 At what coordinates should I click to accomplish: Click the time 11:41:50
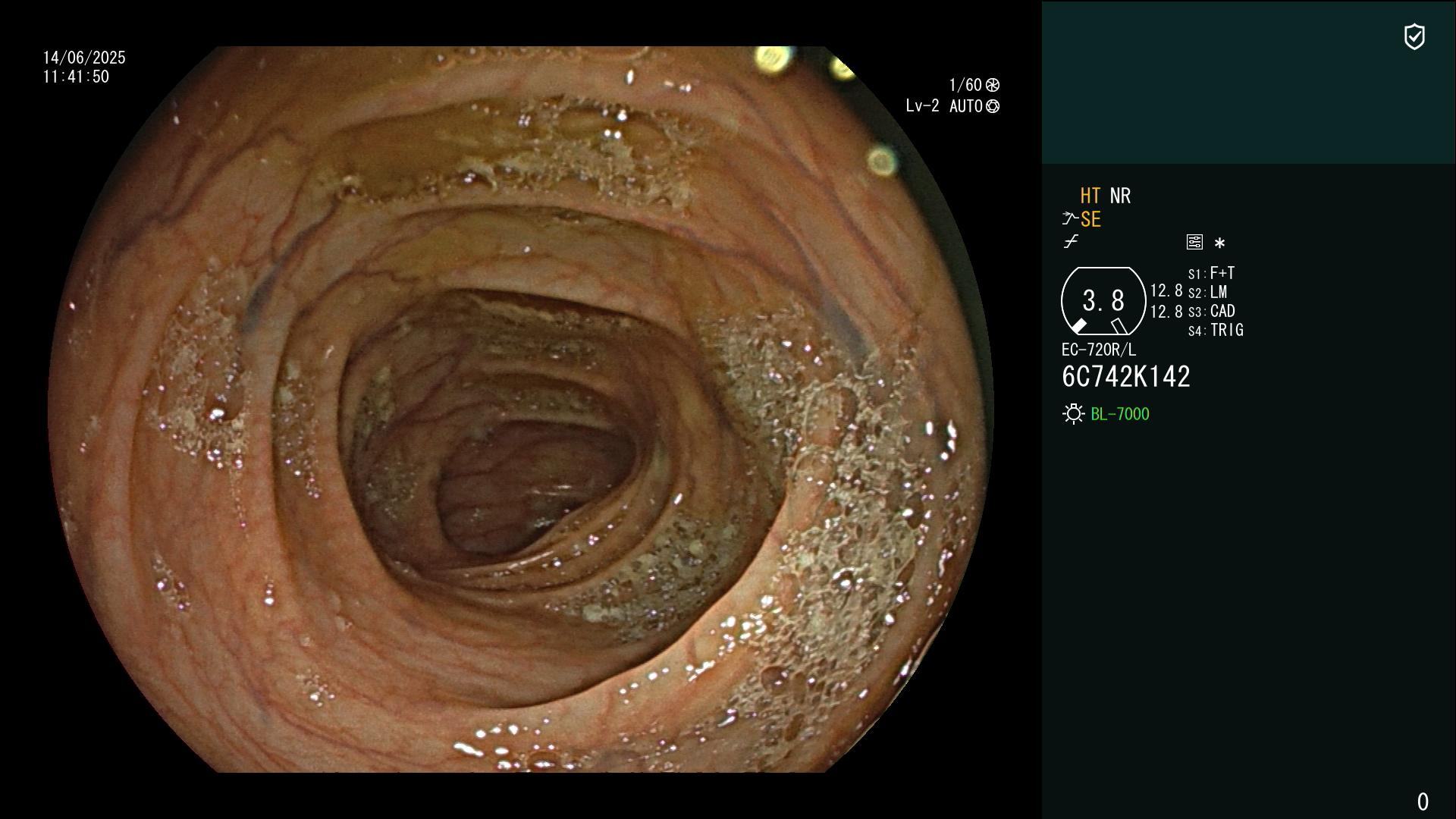pos(76,77)
